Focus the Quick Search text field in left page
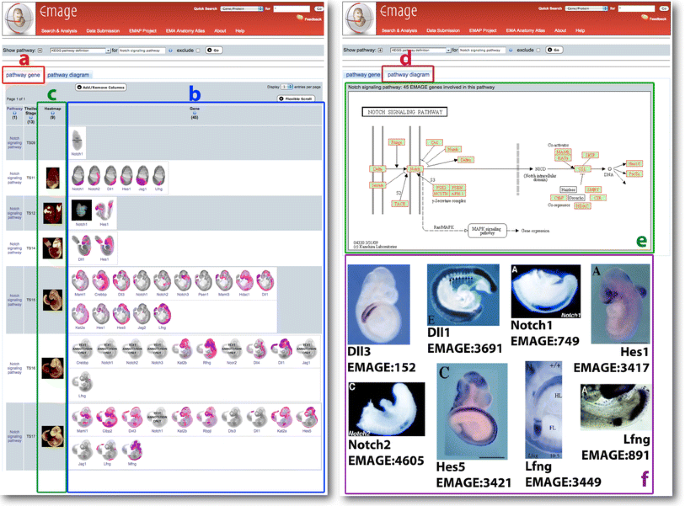Viewport: 685px width, 506px height. pos(291,9)
